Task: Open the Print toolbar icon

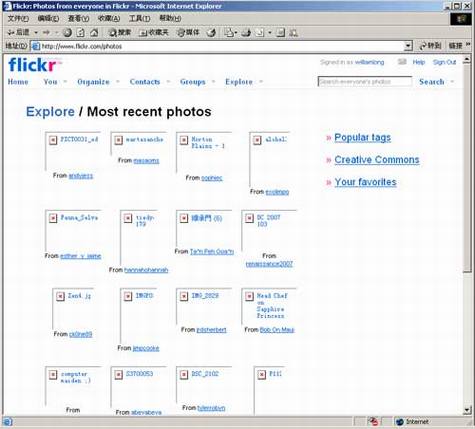Action: tap(246, 33)
